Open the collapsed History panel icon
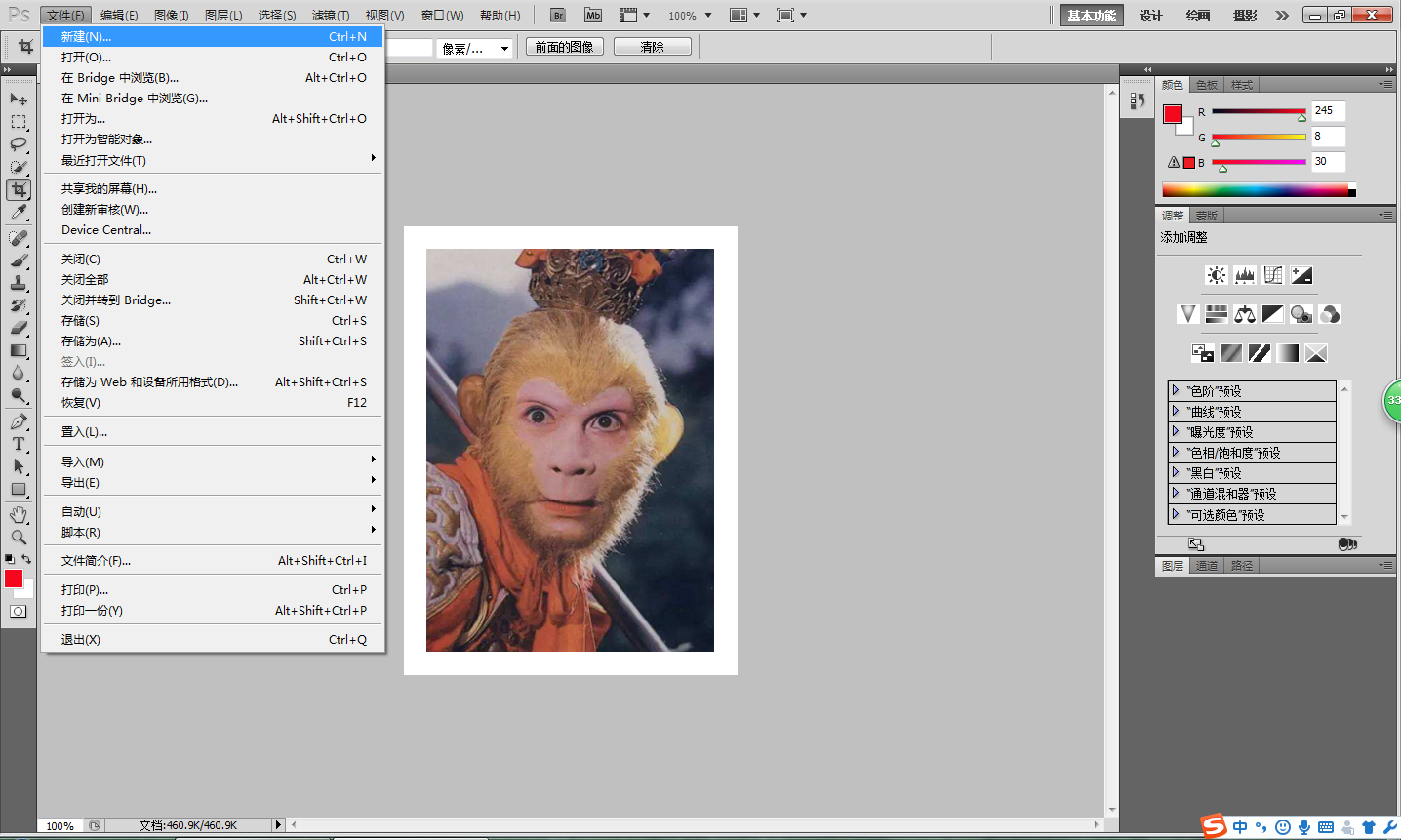The width and height of the screenshot is (1401, 840). pos(1138,100)
